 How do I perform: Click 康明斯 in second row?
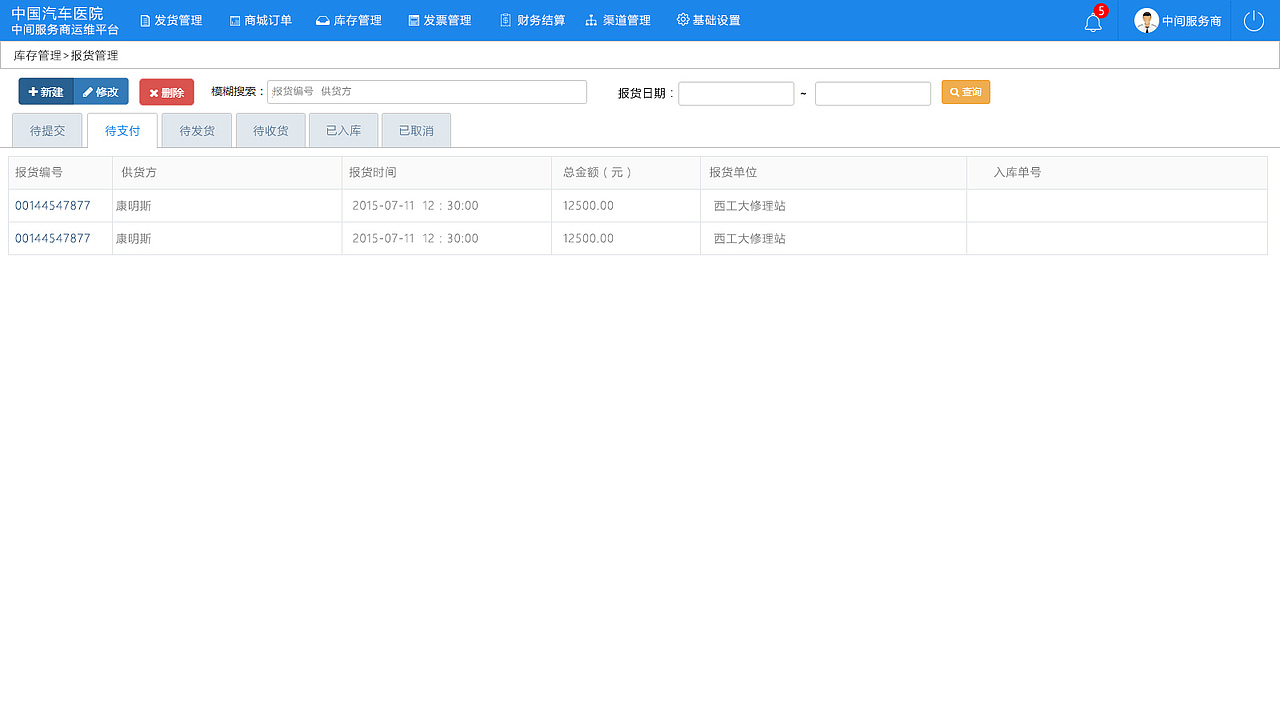[x=133, y=239]
